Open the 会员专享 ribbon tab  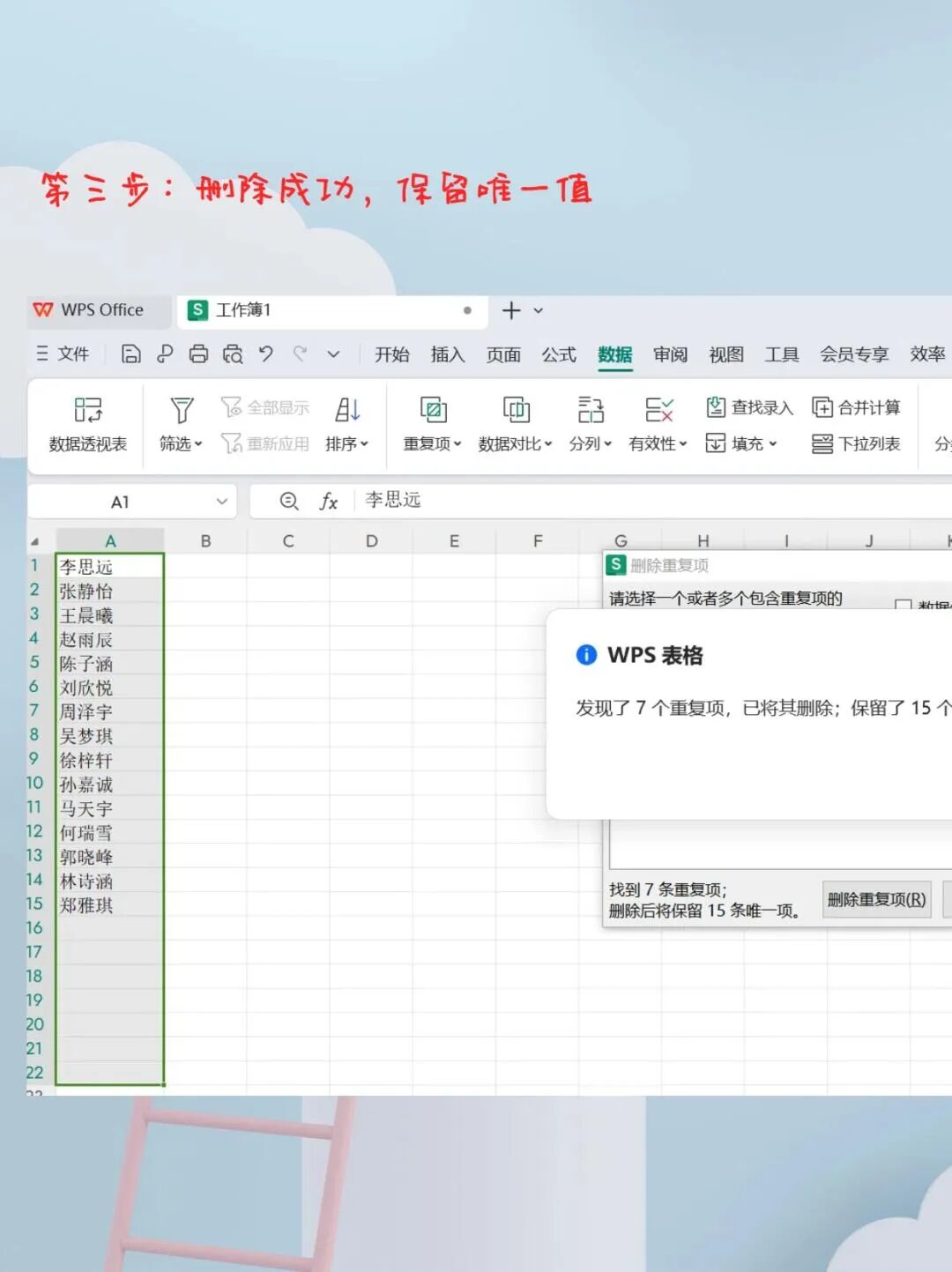click(854, 354)
